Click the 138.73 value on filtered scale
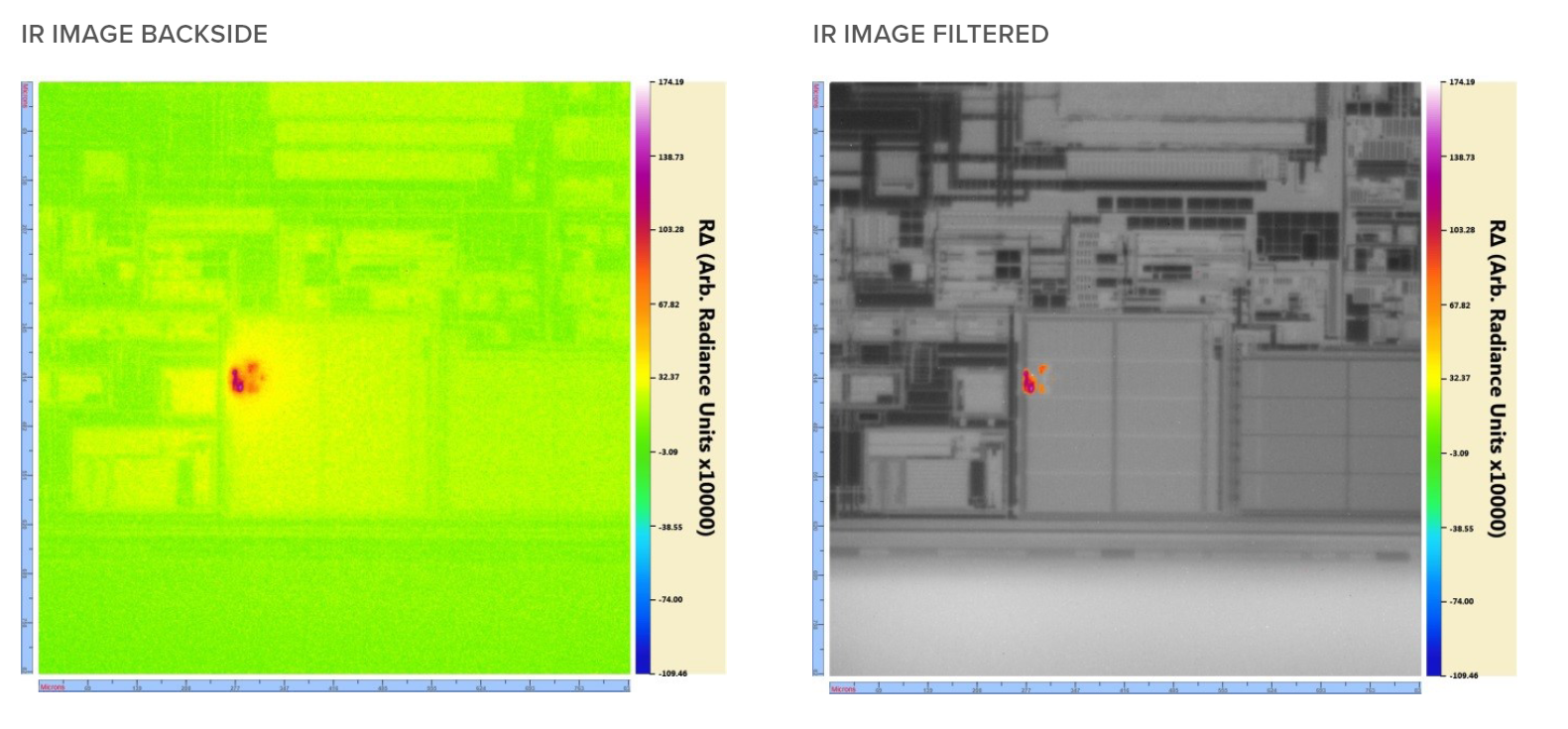The height and width of the screenshot is (729, 1568). [x=1462, y=157]
